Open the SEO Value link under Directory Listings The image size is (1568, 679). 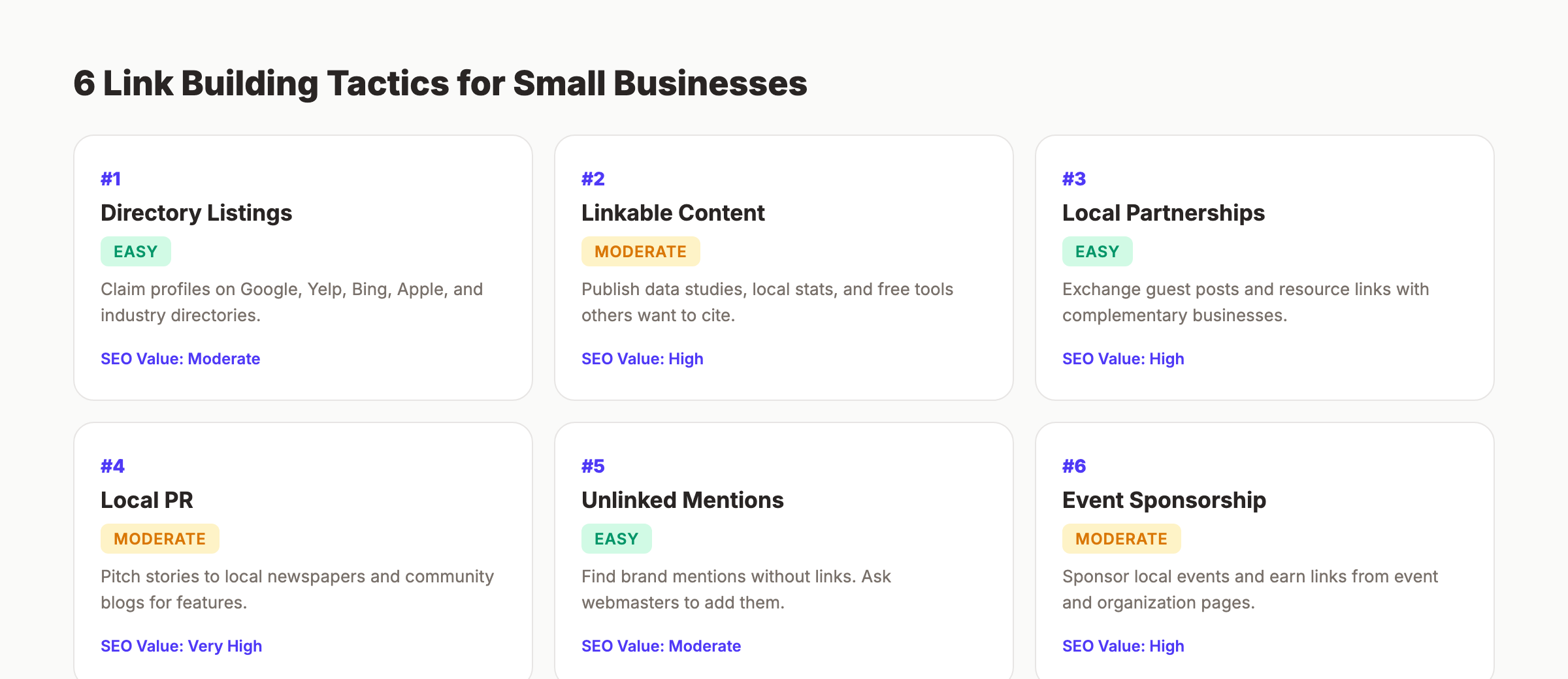click(180, 358)
